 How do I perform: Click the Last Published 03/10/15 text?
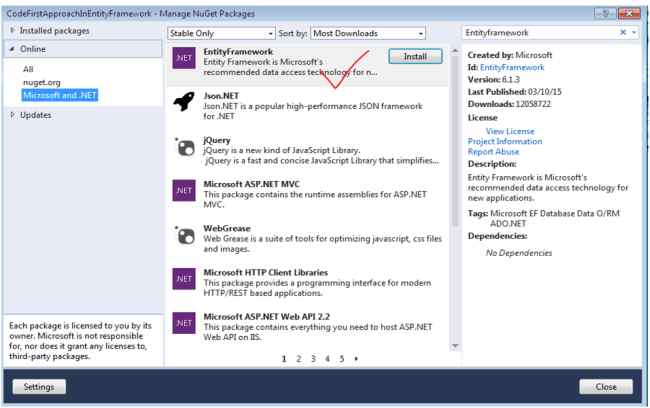514,92
